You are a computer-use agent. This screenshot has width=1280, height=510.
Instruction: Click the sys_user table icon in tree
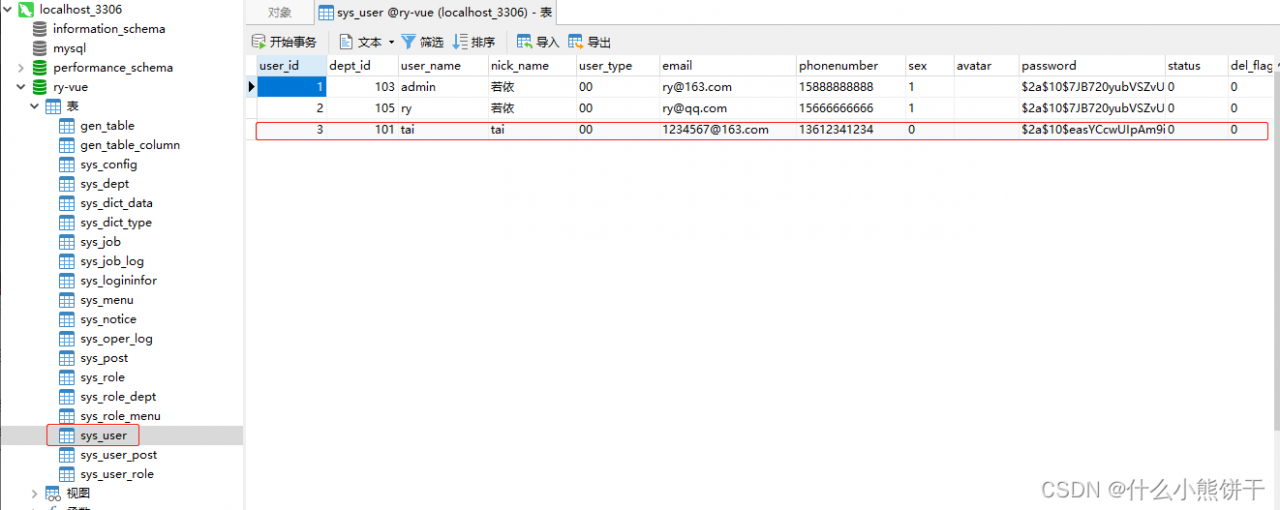[67, 436]
